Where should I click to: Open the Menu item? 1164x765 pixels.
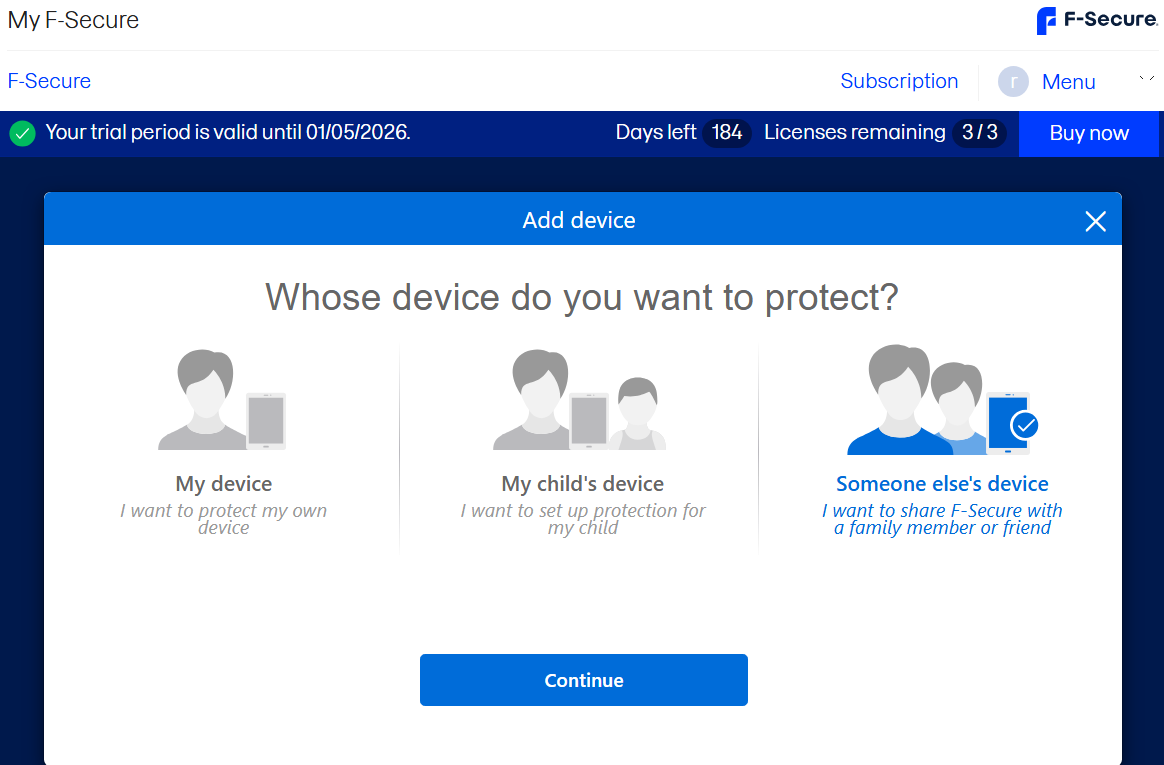pos(1068,82)
